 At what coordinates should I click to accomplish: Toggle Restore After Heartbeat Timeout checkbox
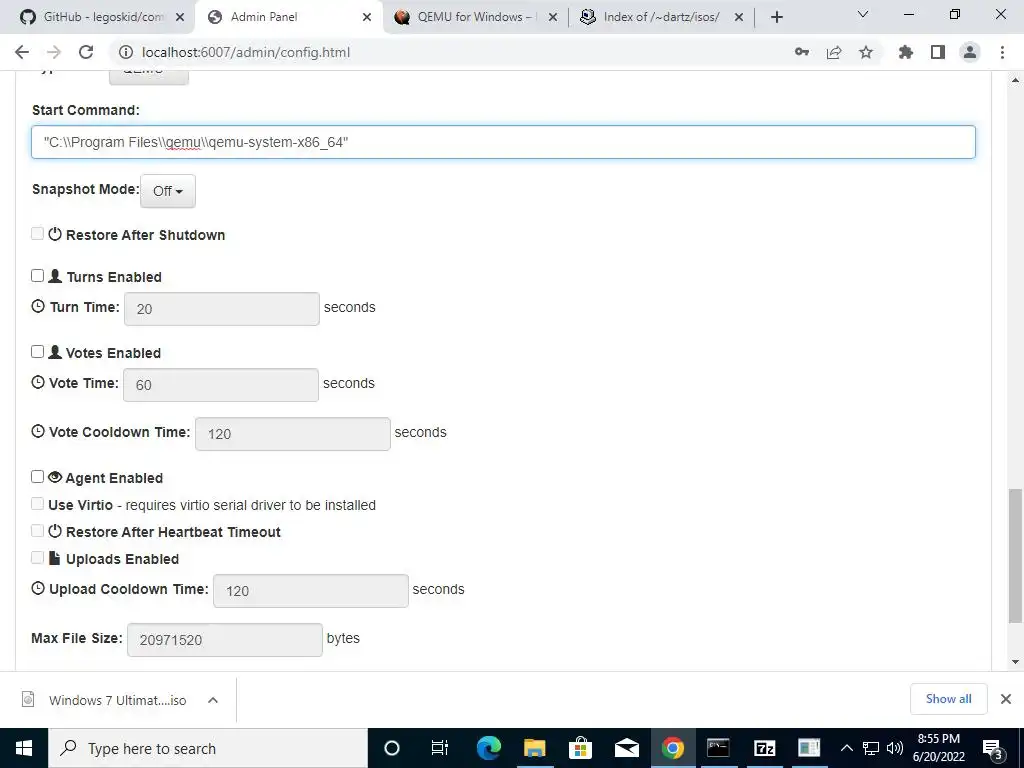click(37, 531)
